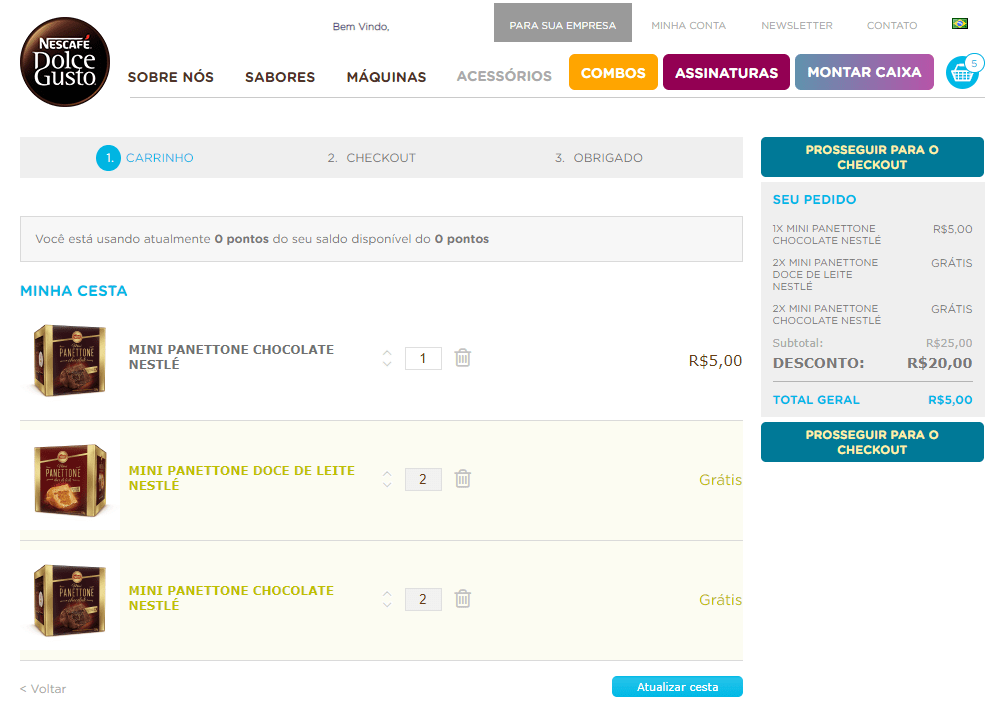Increase quantity of first Panettone Chocolate
Viewport: 1001px width, 713px height.
pos(387,352)
